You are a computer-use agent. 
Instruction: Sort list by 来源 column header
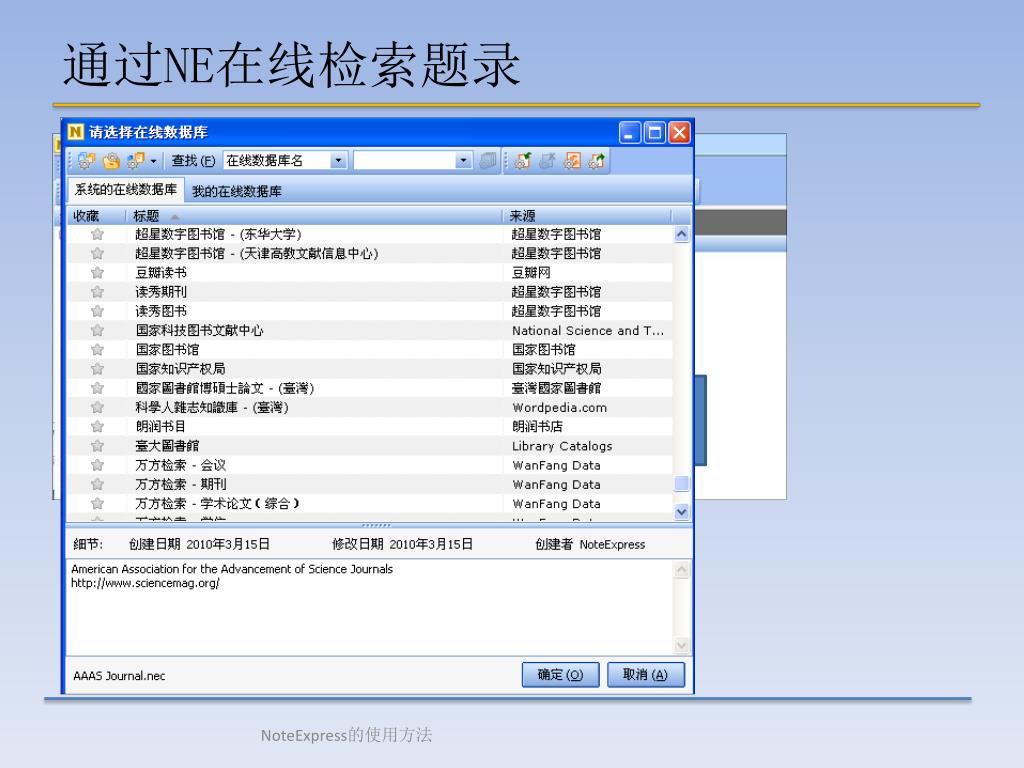tap(588, 216)
